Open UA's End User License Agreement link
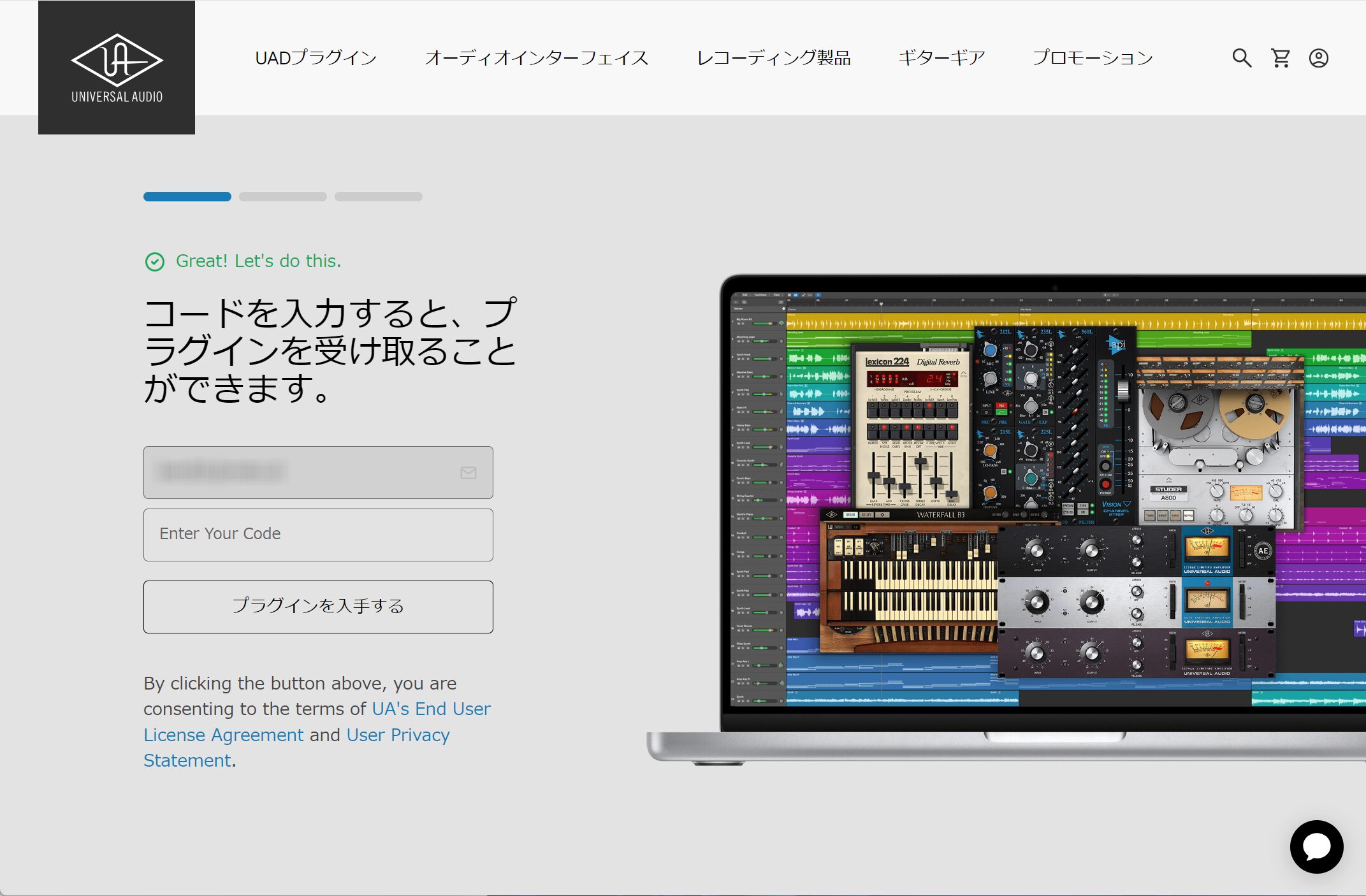This screenshot has width=1366, height=896. tap(317, 722)
